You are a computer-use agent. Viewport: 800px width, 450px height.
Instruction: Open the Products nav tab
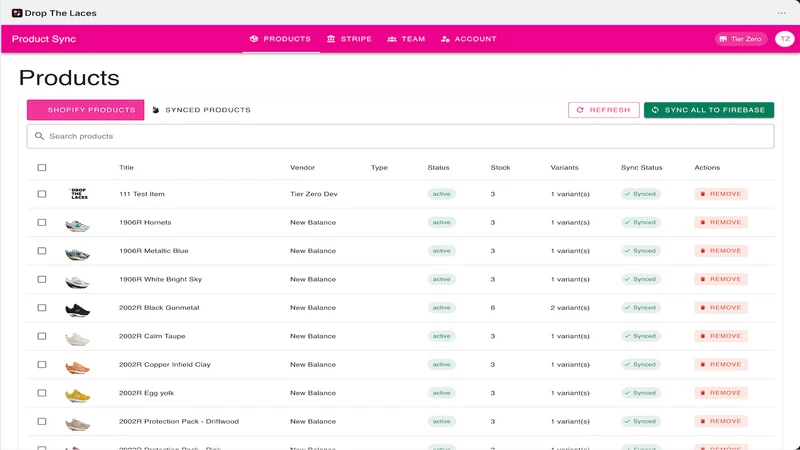point(281,39)
